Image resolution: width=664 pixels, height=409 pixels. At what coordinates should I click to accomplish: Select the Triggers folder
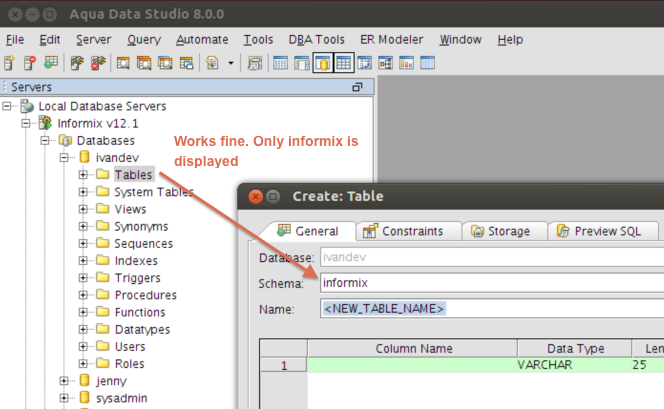(x=138, y=278)
